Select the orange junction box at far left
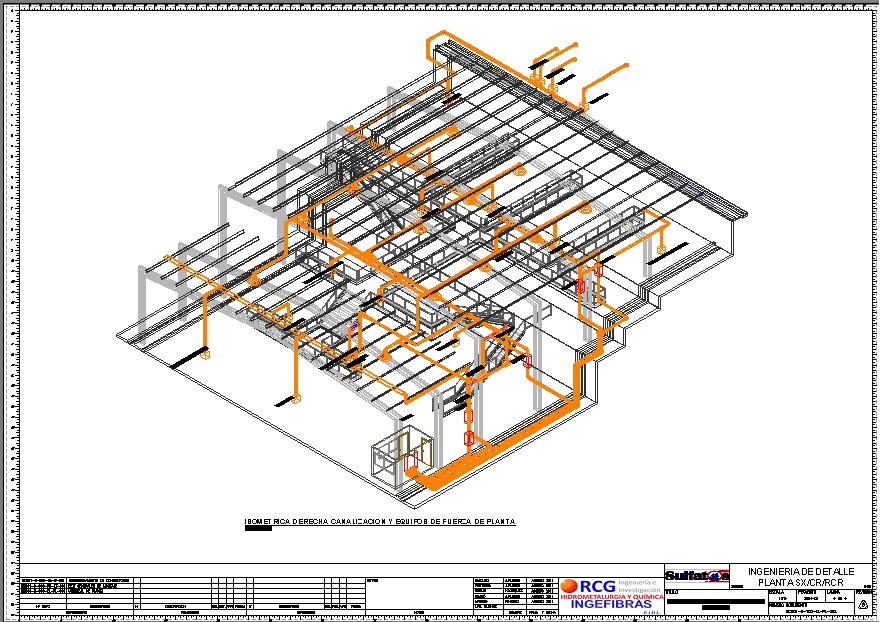 pos(205,354)
